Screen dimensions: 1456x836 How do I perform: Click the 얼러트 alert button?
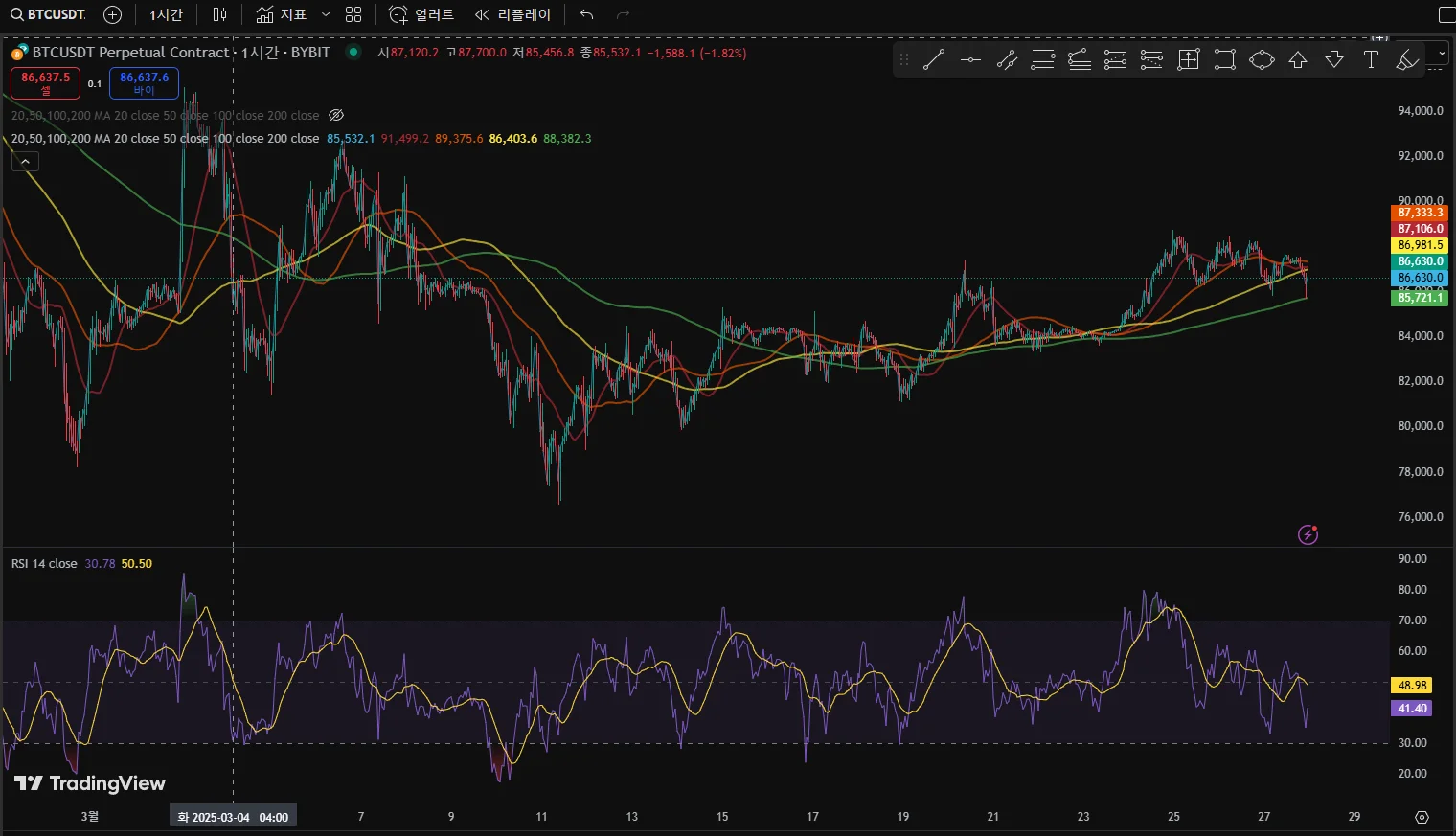[421, 14]
